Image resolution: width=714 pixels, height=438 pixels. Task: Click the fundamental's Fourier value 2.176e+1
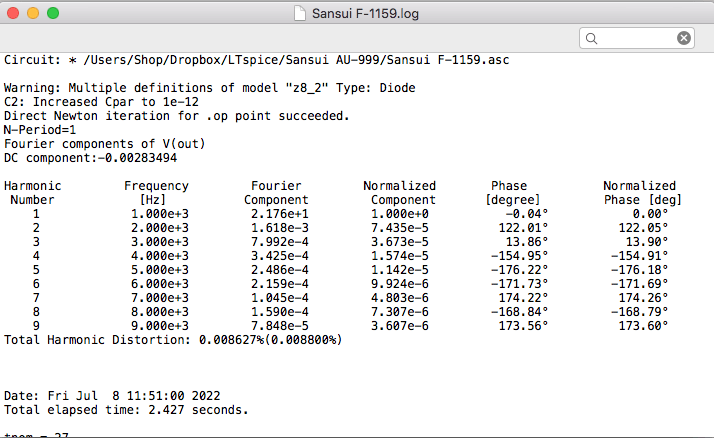pos(280,214)
